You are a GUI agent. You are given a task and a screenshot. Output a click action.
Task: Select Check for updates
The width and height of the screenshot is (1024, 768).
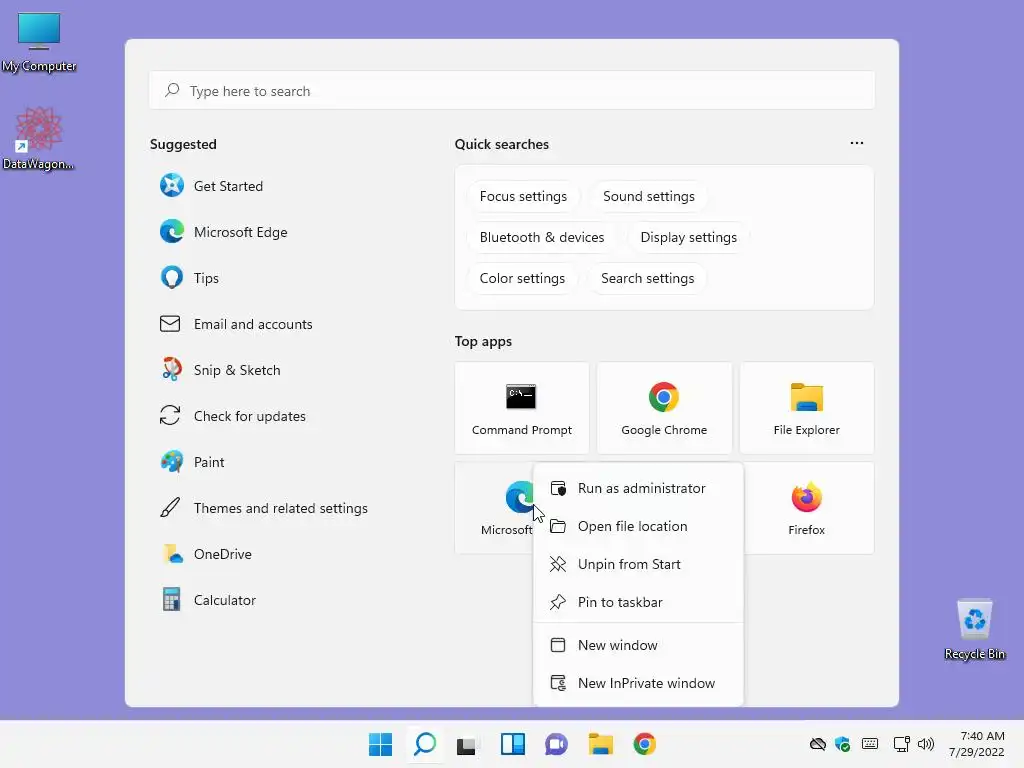[x=232, y=416]
